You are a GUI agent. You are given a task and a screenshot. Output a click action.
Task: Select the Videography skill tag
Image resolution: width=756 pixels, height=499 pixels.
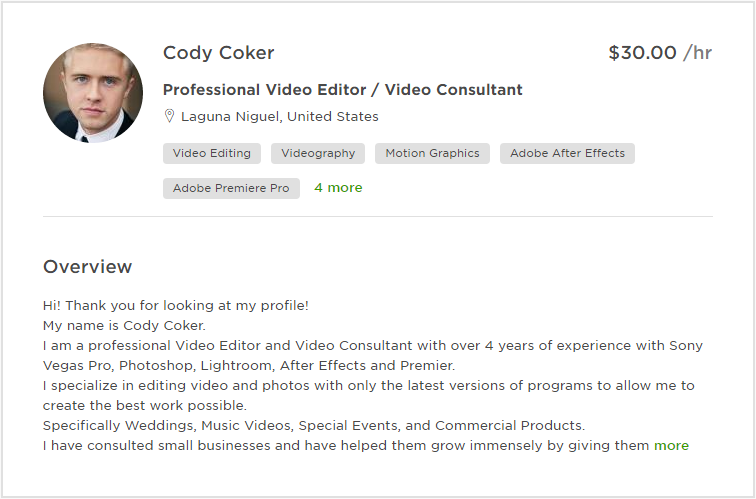click(318, 153)
